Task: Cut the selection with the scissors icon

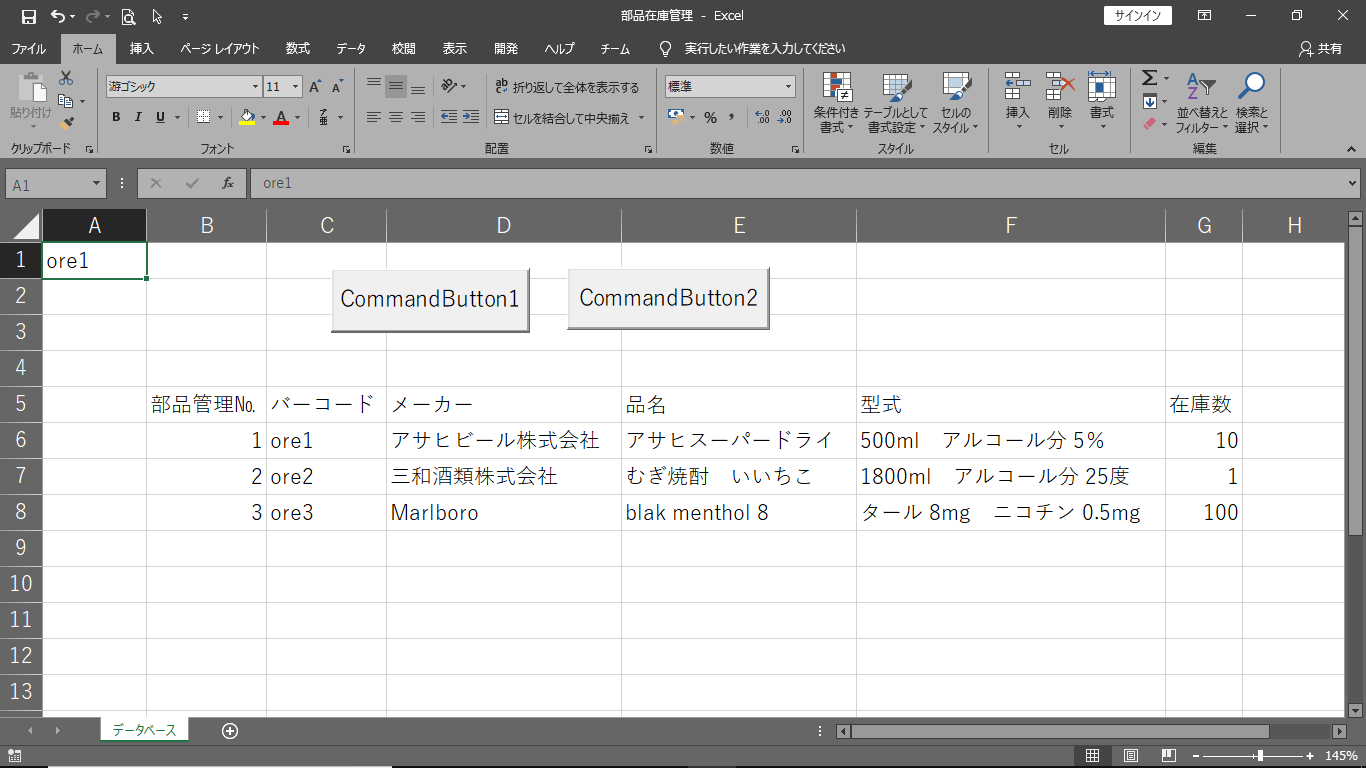Action: point(66,78)
